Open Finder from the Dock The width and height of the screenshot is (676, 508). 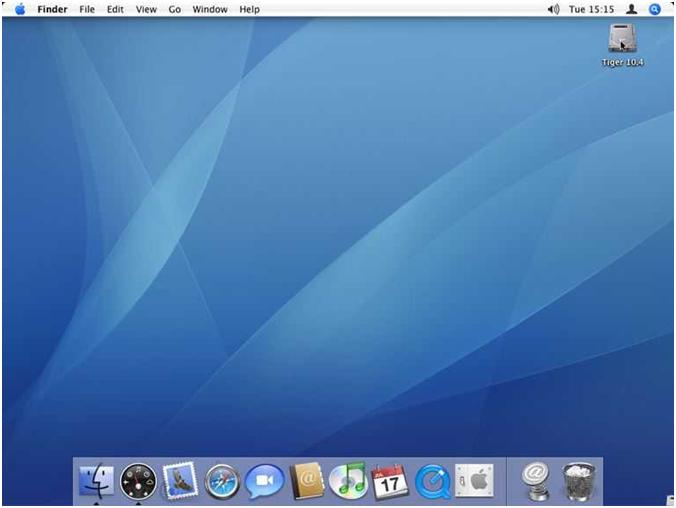96,481
